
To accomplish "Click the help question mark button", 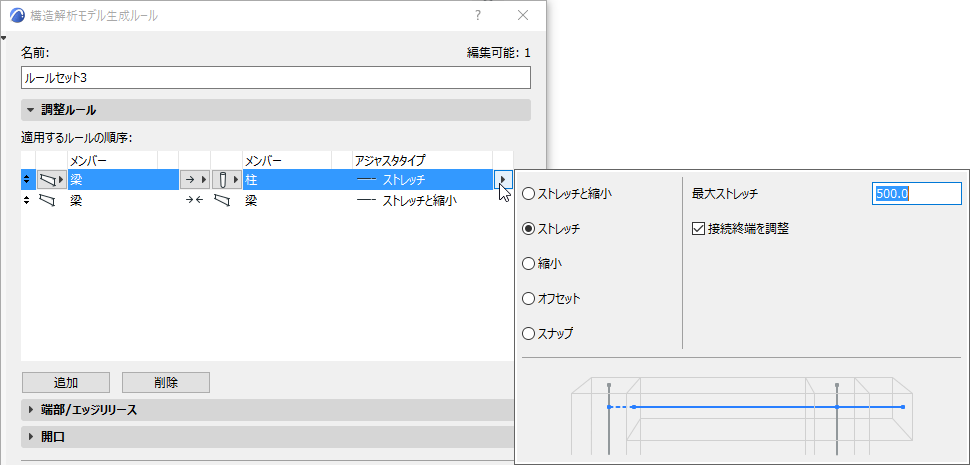I will pos(478,15).
